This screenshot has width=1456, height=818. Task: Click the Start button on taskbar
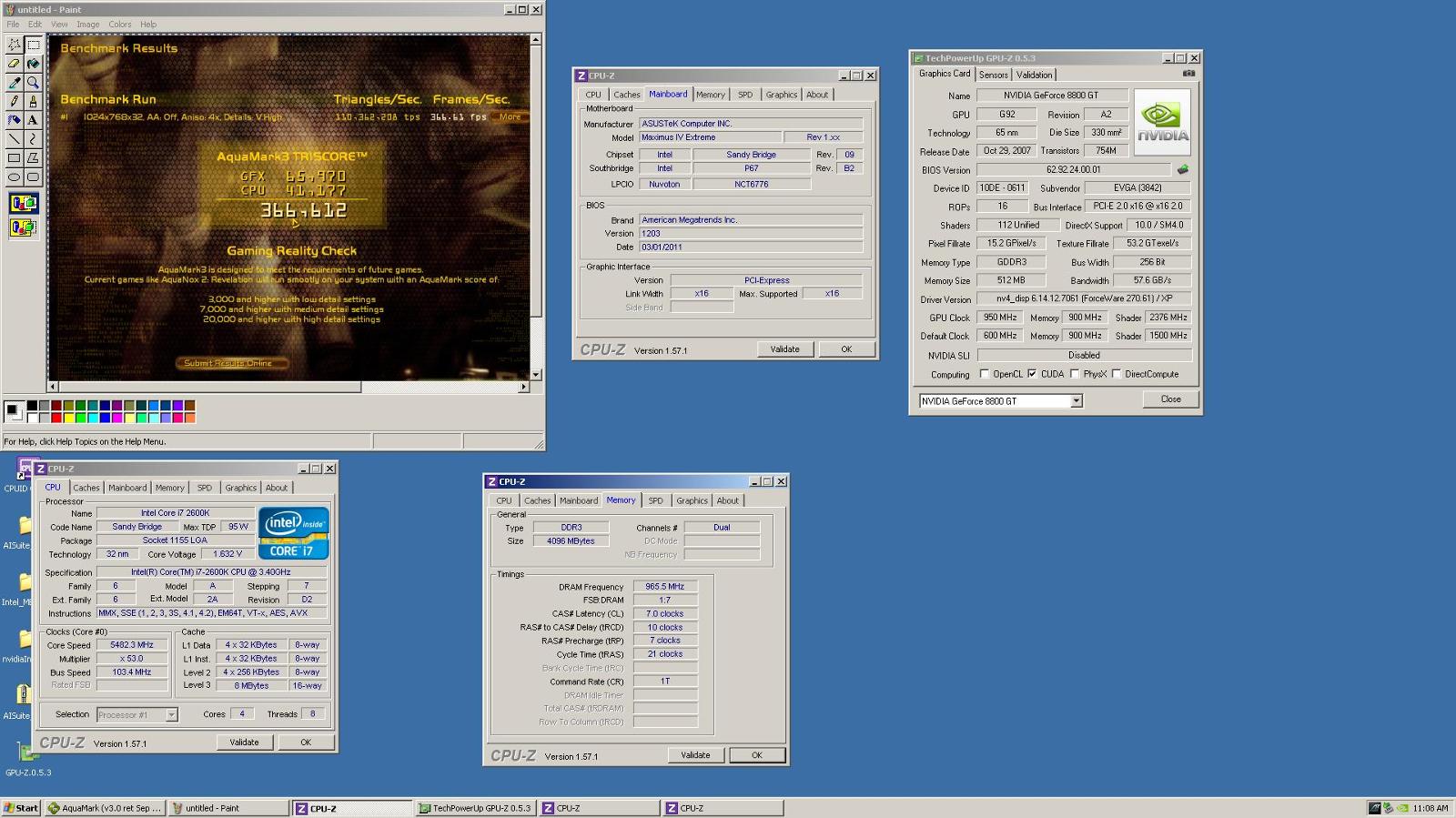(x=21, y=808)
